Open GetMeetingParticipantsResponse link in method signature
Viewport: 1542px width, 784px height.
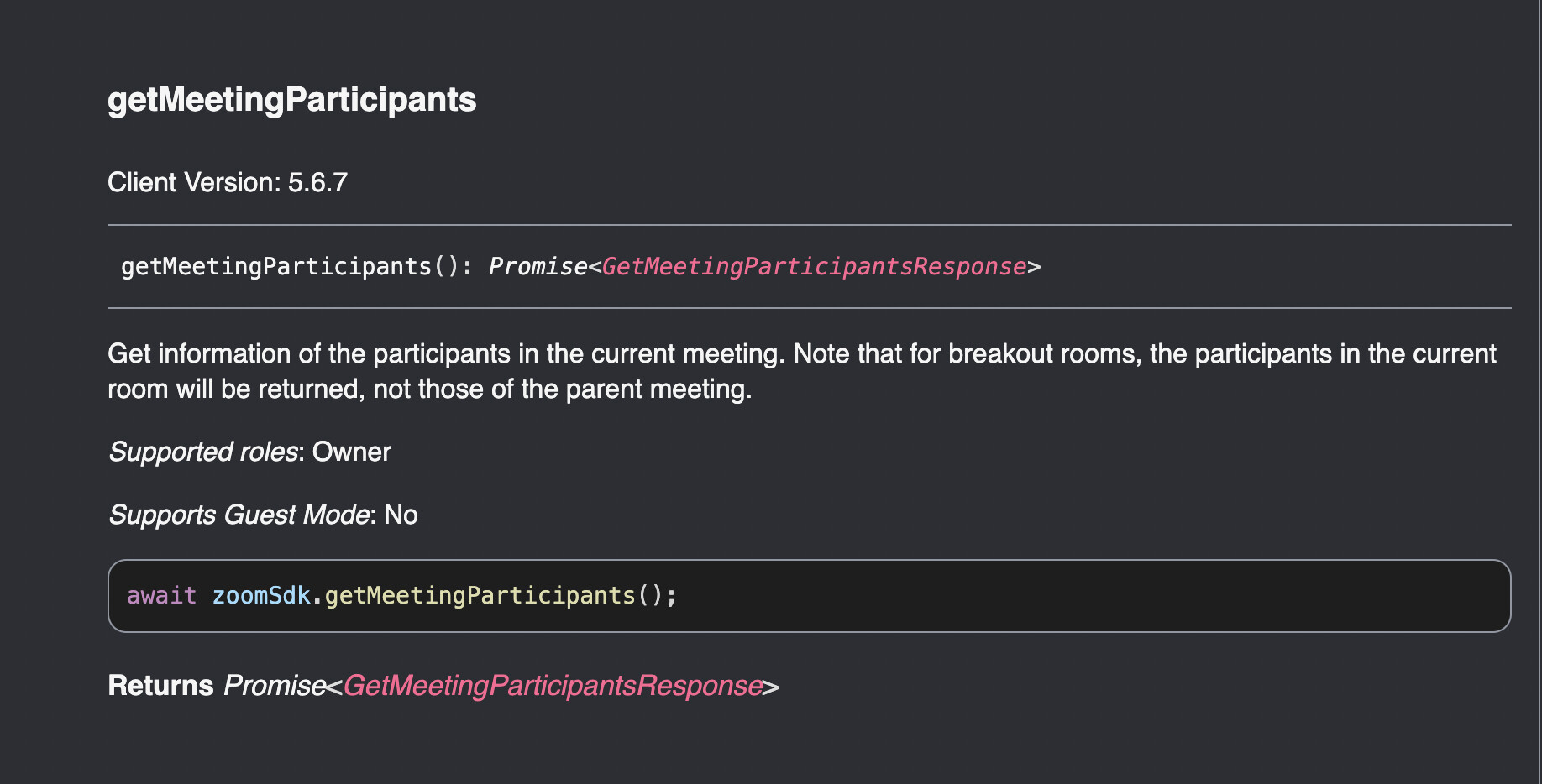click(814, 266)
